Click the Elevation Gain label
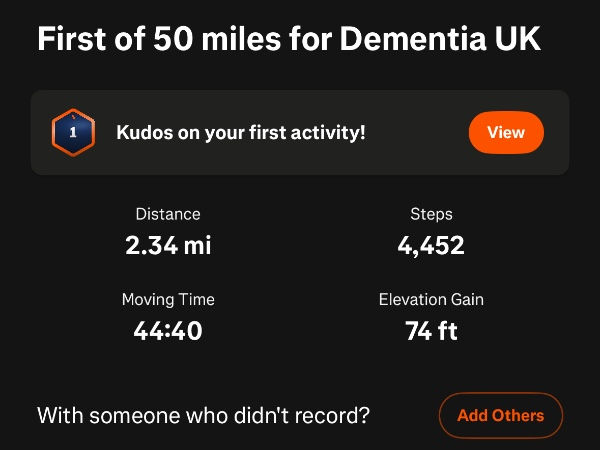The height and width of the screenshot is (450, 600). (431, 300)
